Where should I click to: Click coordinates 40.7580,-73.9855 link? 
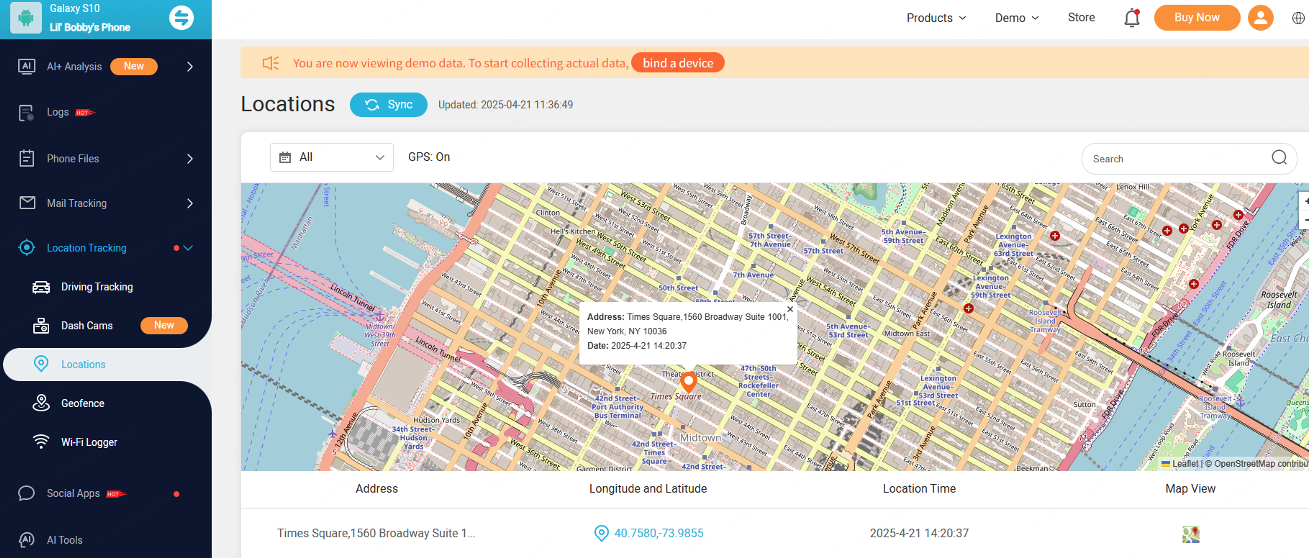[658, 534]
